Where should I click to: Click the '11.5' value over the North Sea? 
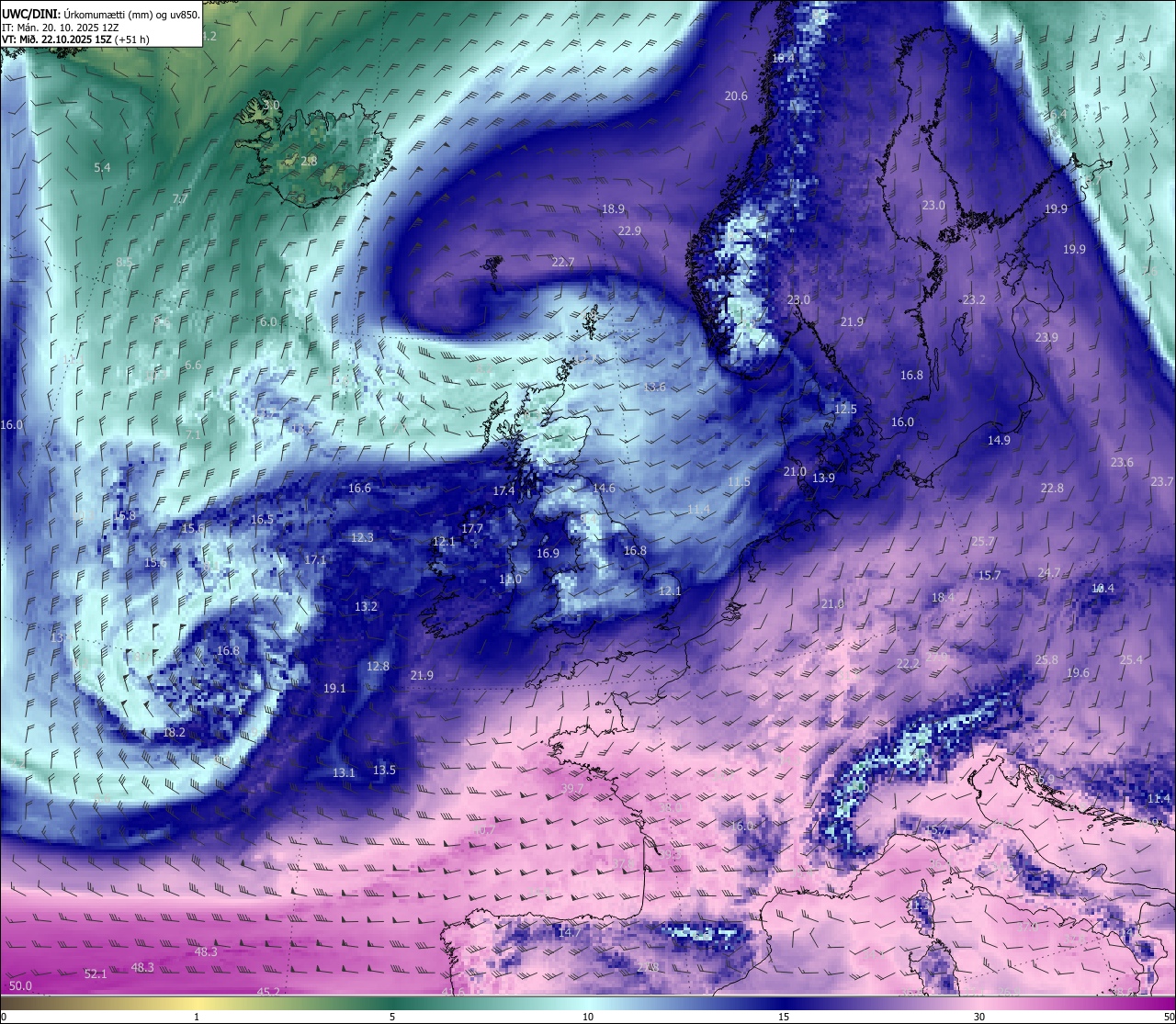(x=739, y=481)
